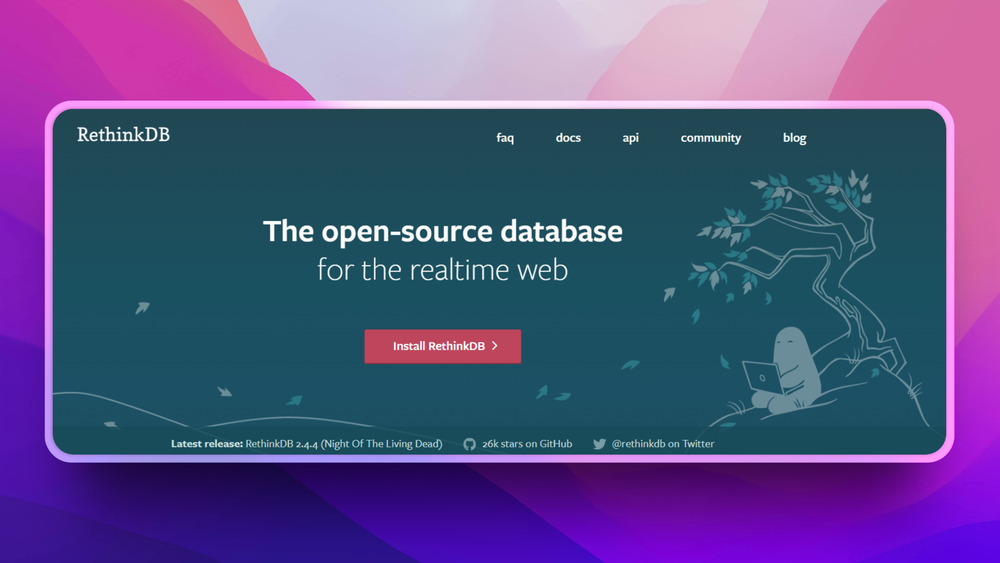Image resolution: width=1000 pixels, height=563 pixels.
Task: Open the faq page
Action: [505, 138]
